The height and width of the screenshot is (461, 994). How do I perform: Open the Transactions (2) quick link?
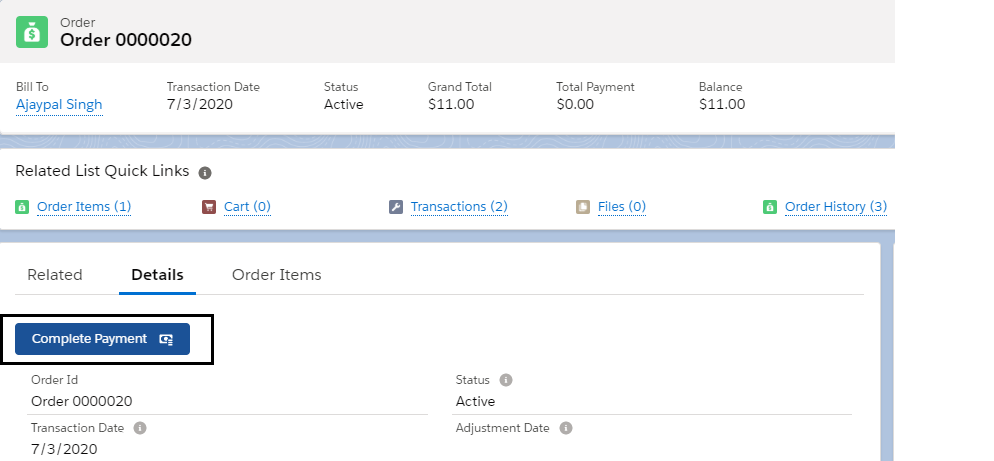[459, 207]
